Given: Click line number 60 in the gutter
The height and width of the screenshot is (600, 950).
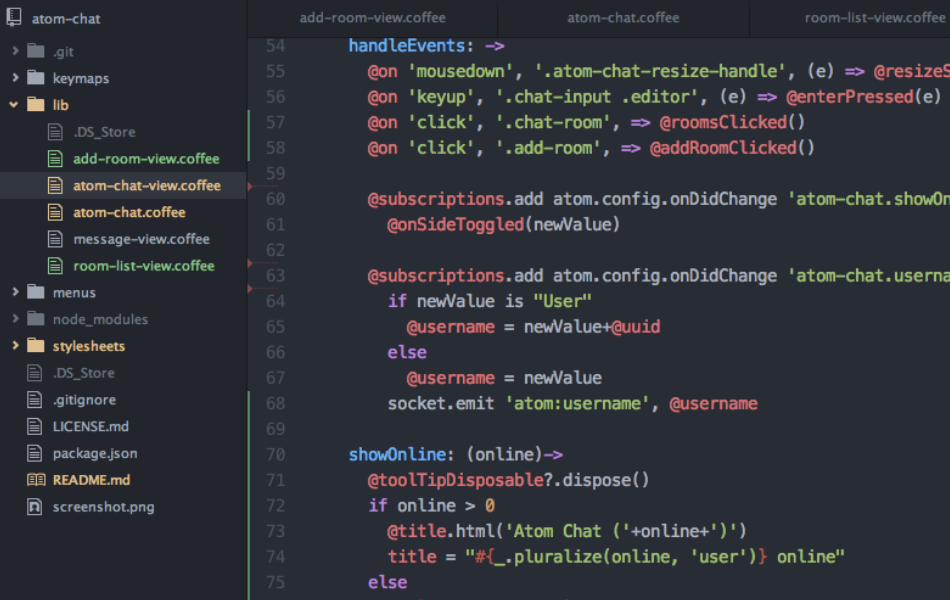Looking at the screenshot, I should [x=275, y=199].
